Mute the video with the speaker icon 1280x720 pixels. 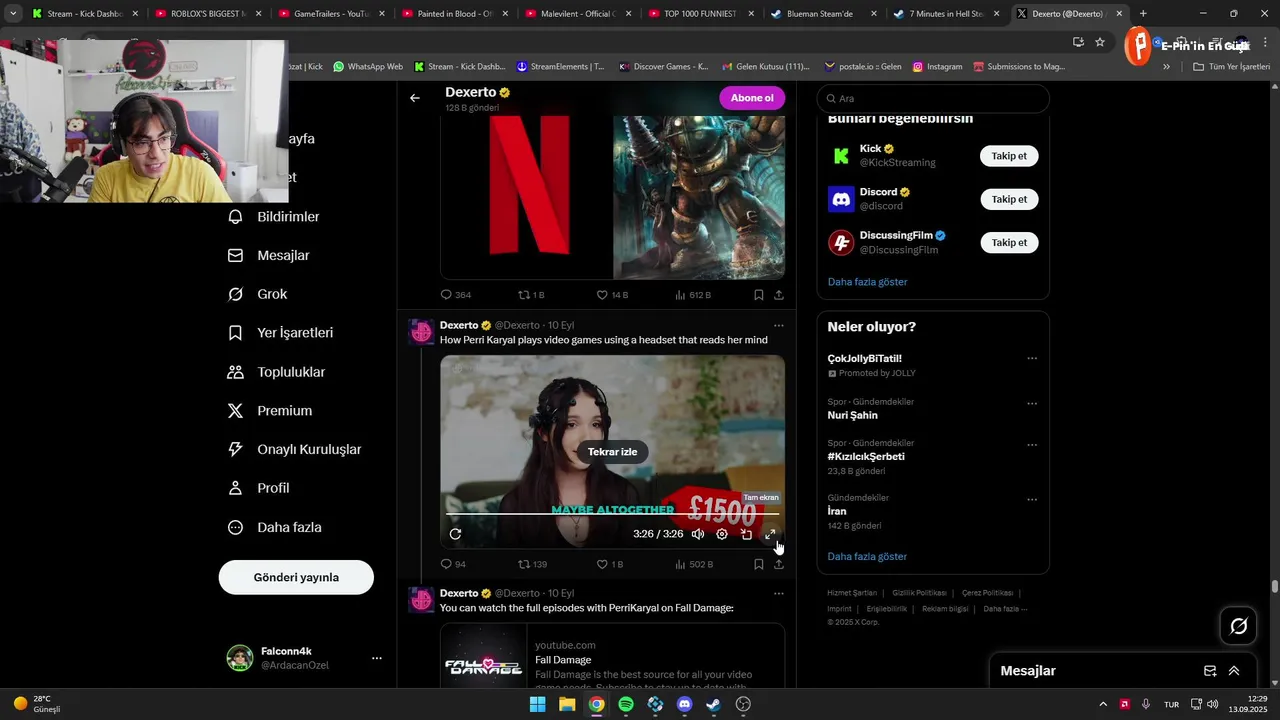pyautogui.click(x=698, y=534)
